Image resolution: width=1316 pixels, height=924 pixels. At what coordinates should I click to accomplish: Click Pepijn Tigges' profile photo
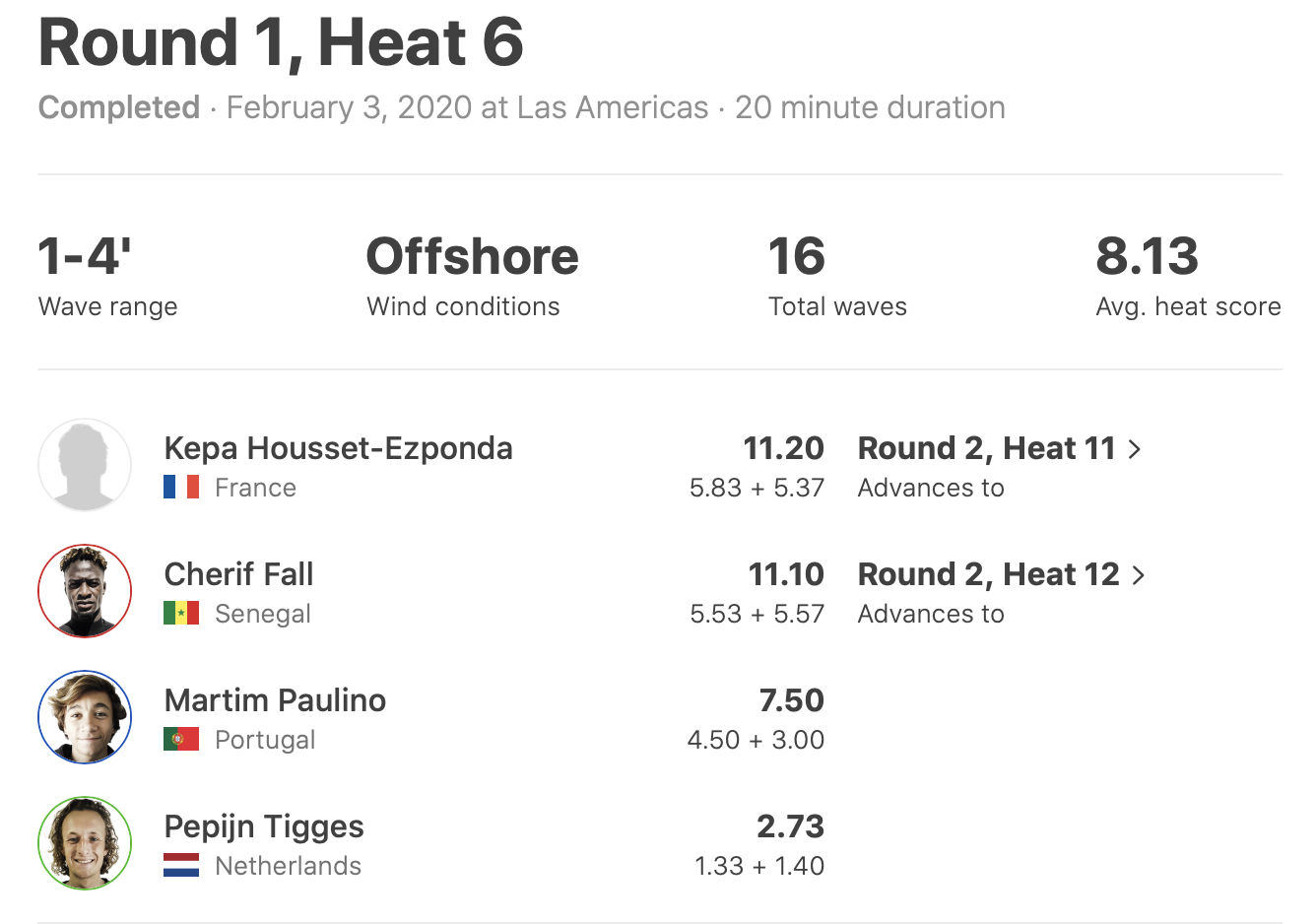pyautogui.click(x=85, y=843)
